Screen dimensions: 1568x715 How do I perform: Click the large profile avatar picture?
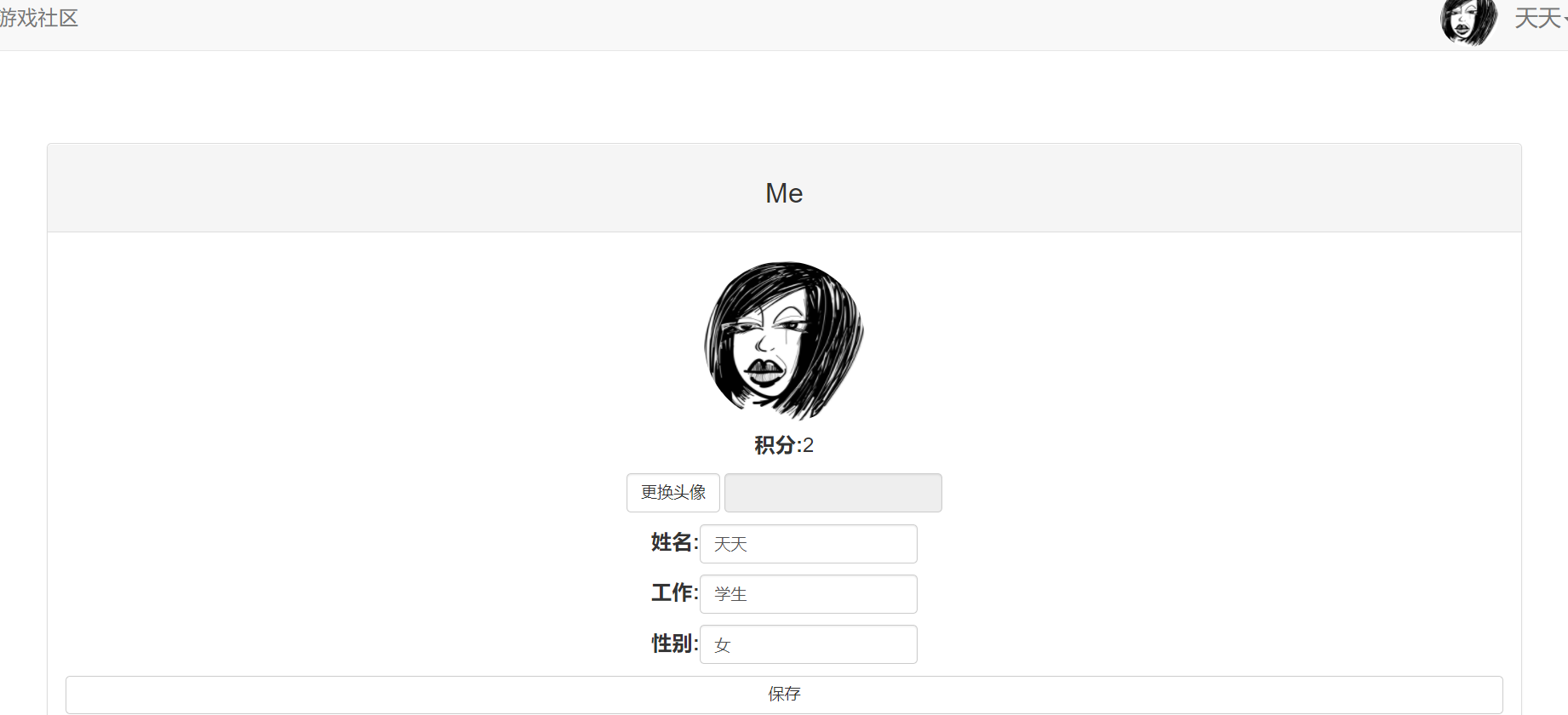(x=784, y=340)
